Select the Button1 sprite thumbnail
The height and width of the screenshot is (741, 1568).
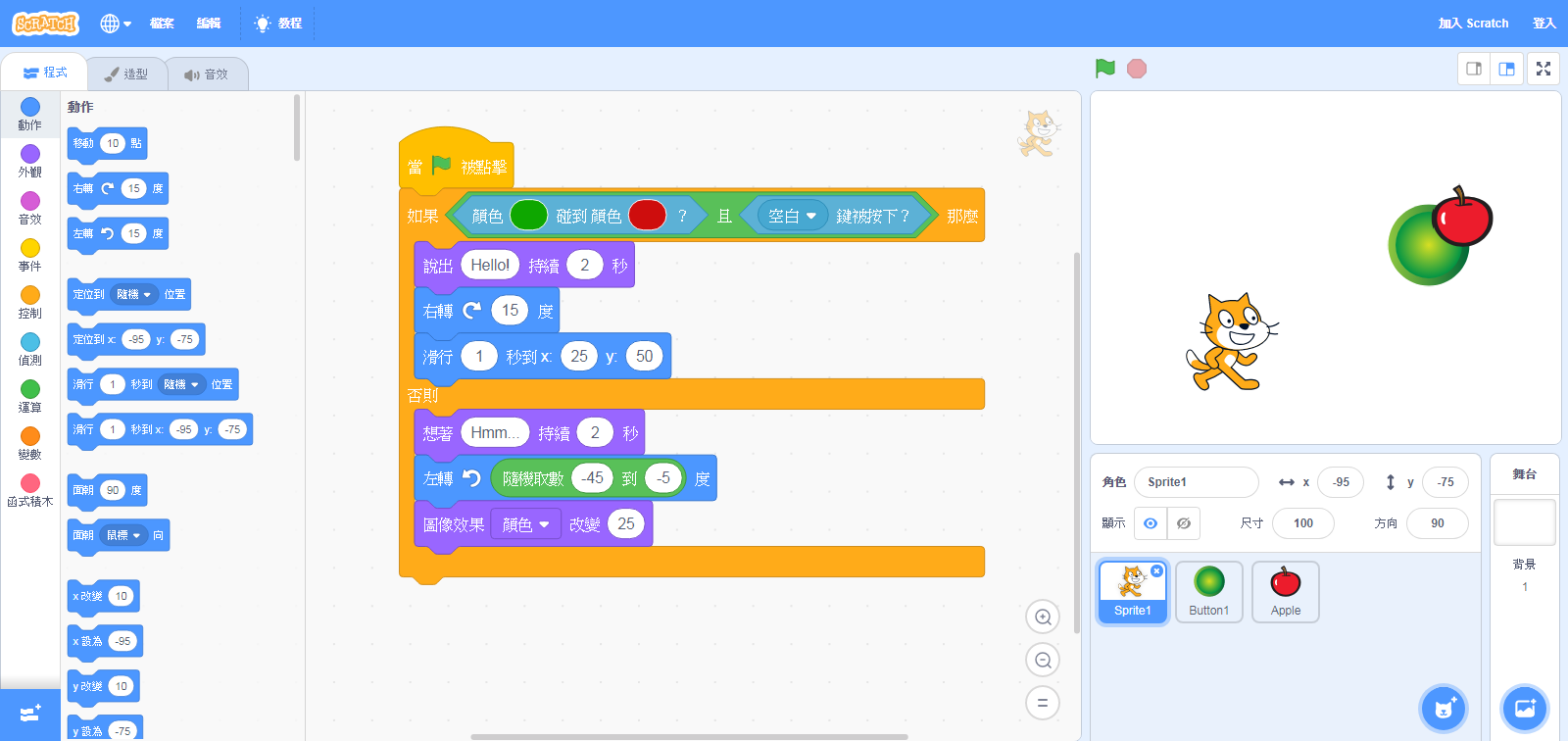1209,592
